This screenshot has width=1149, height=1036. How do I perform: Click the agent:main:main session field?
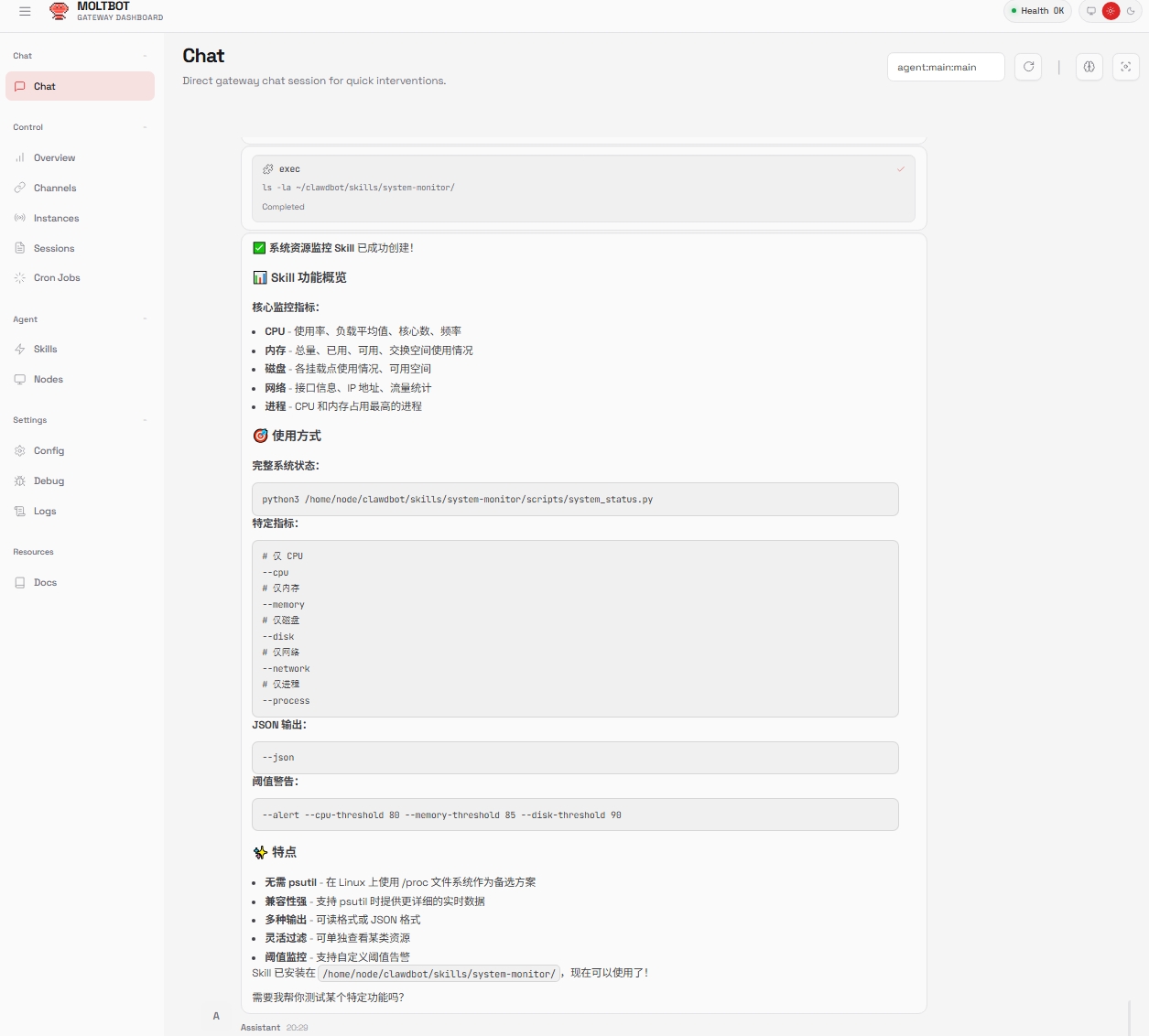pyautogui.click(x=945, y=67)
